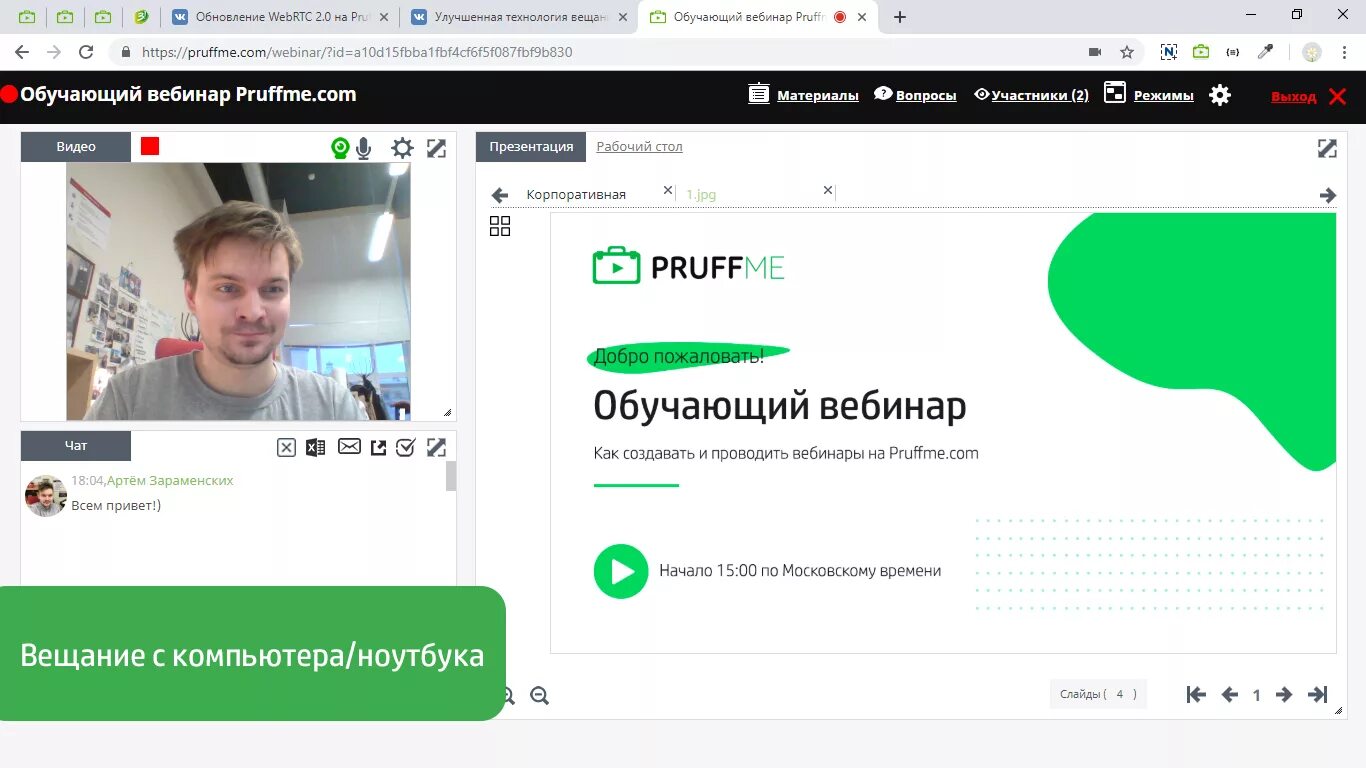Close the Корпоративная presentation tab

[668, 190]
